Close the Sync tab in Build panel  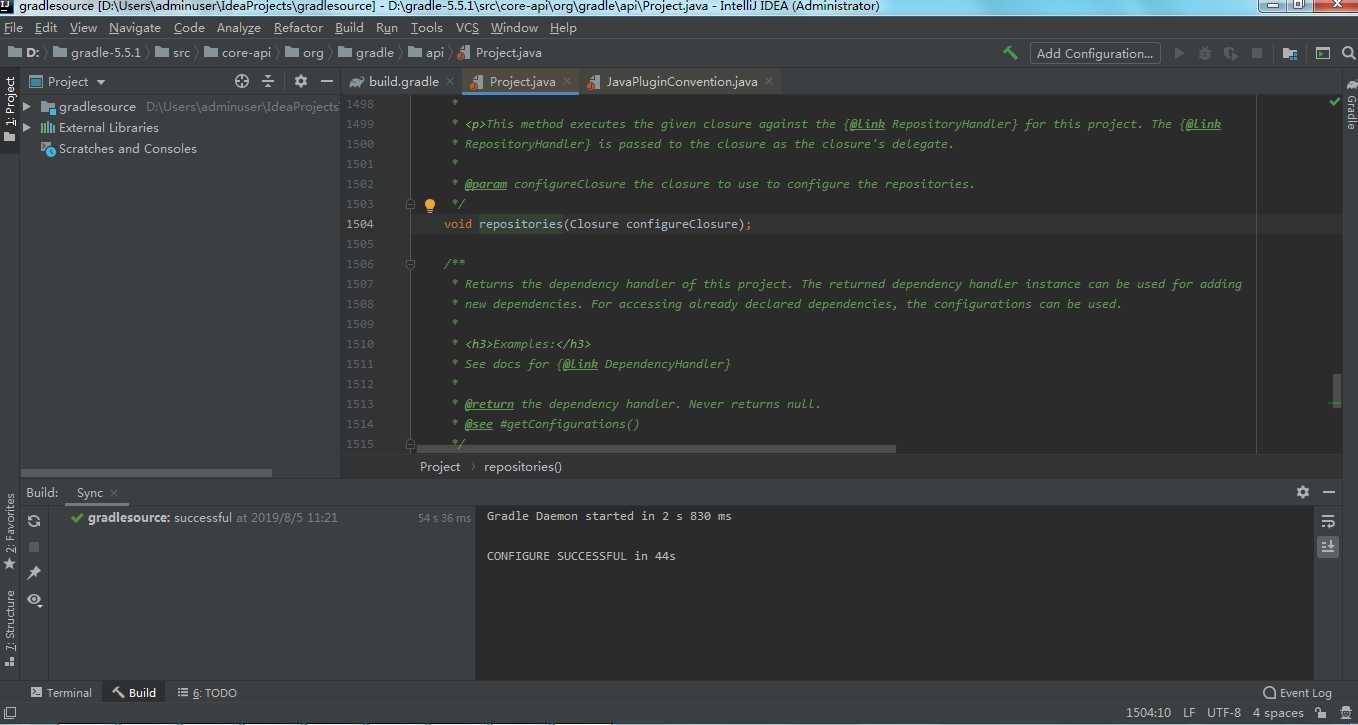pos(114,493)
